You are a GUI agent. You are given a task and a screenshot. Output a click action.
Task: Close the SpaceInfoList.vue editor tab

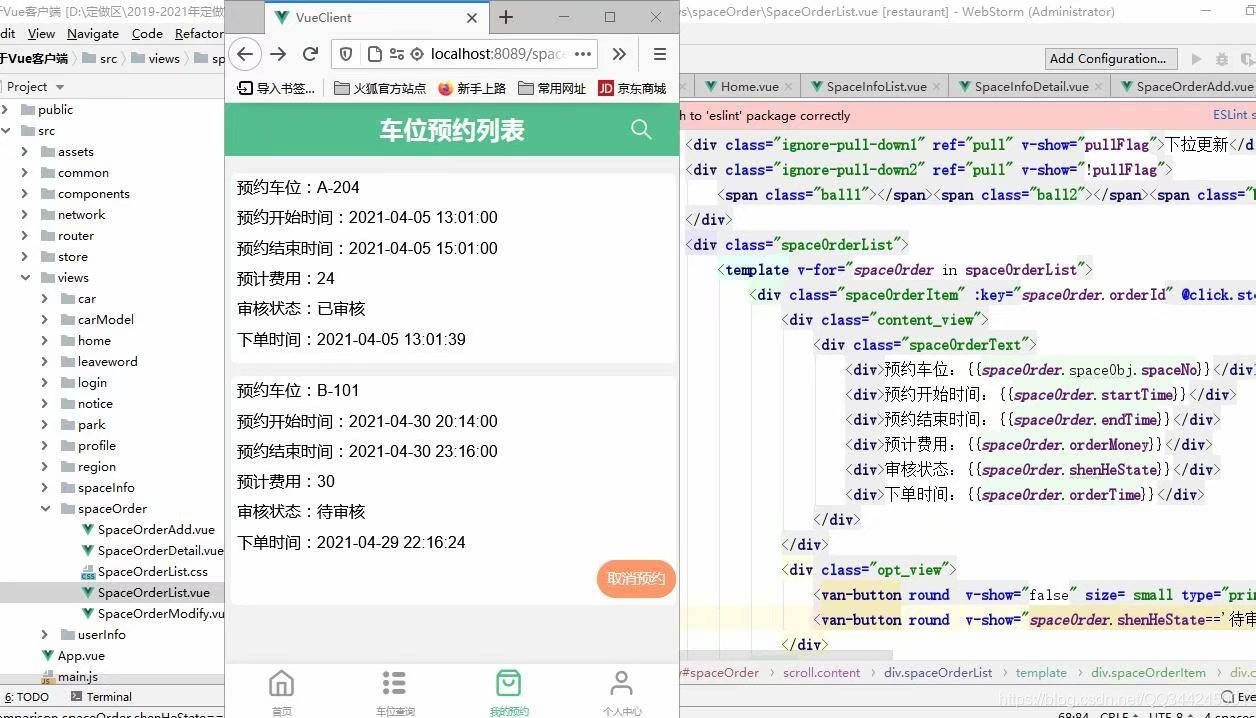coord(936,87)
